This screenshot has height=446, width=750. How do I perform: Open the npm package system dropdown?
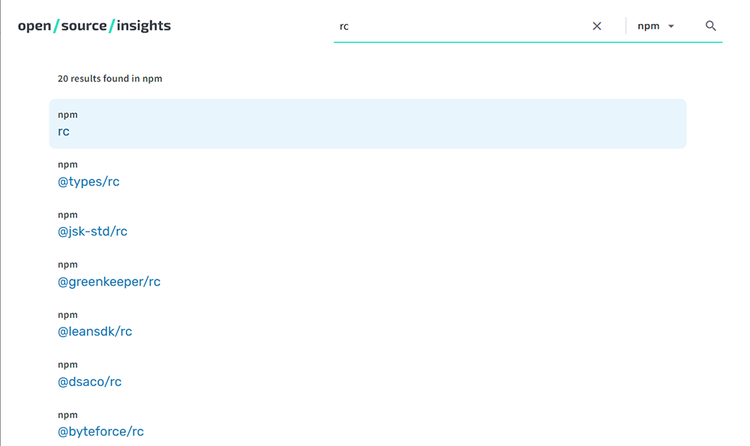point(655,26)
